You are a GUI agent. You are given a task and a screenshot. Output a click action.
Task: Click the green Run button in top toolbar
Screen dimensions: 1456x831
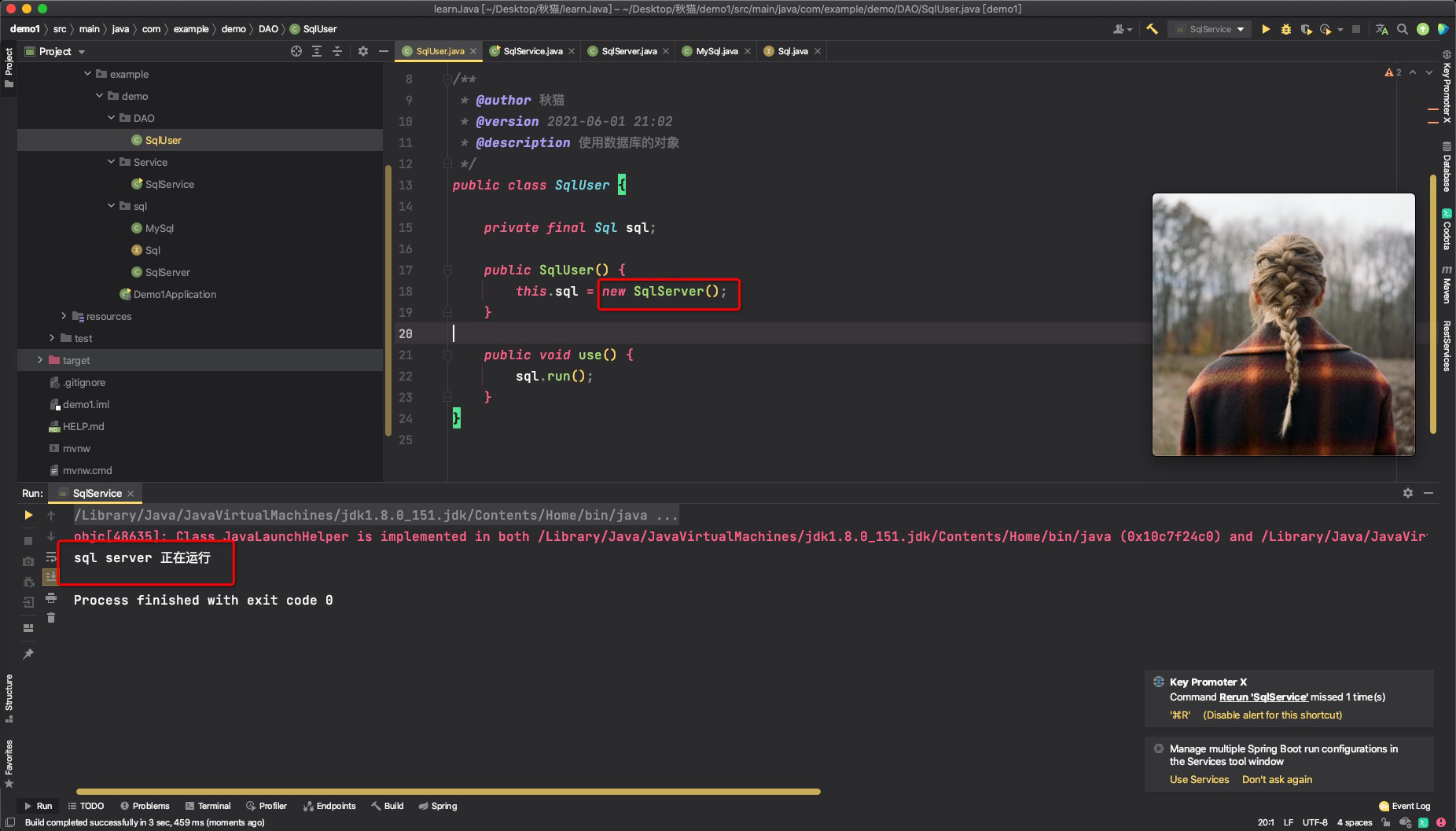[1266, 29]
